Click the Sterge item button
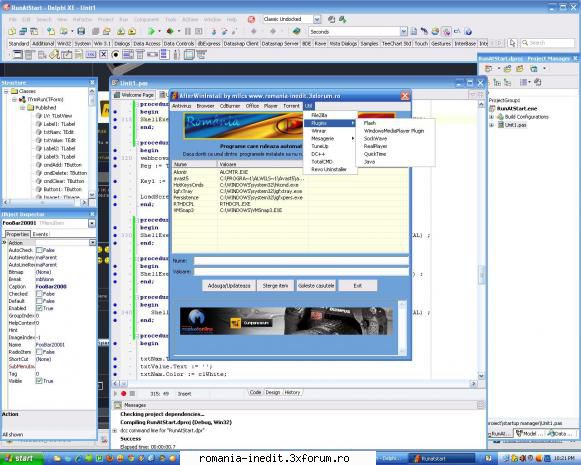Viewport: 581px width, 465px height. (275, 286)
